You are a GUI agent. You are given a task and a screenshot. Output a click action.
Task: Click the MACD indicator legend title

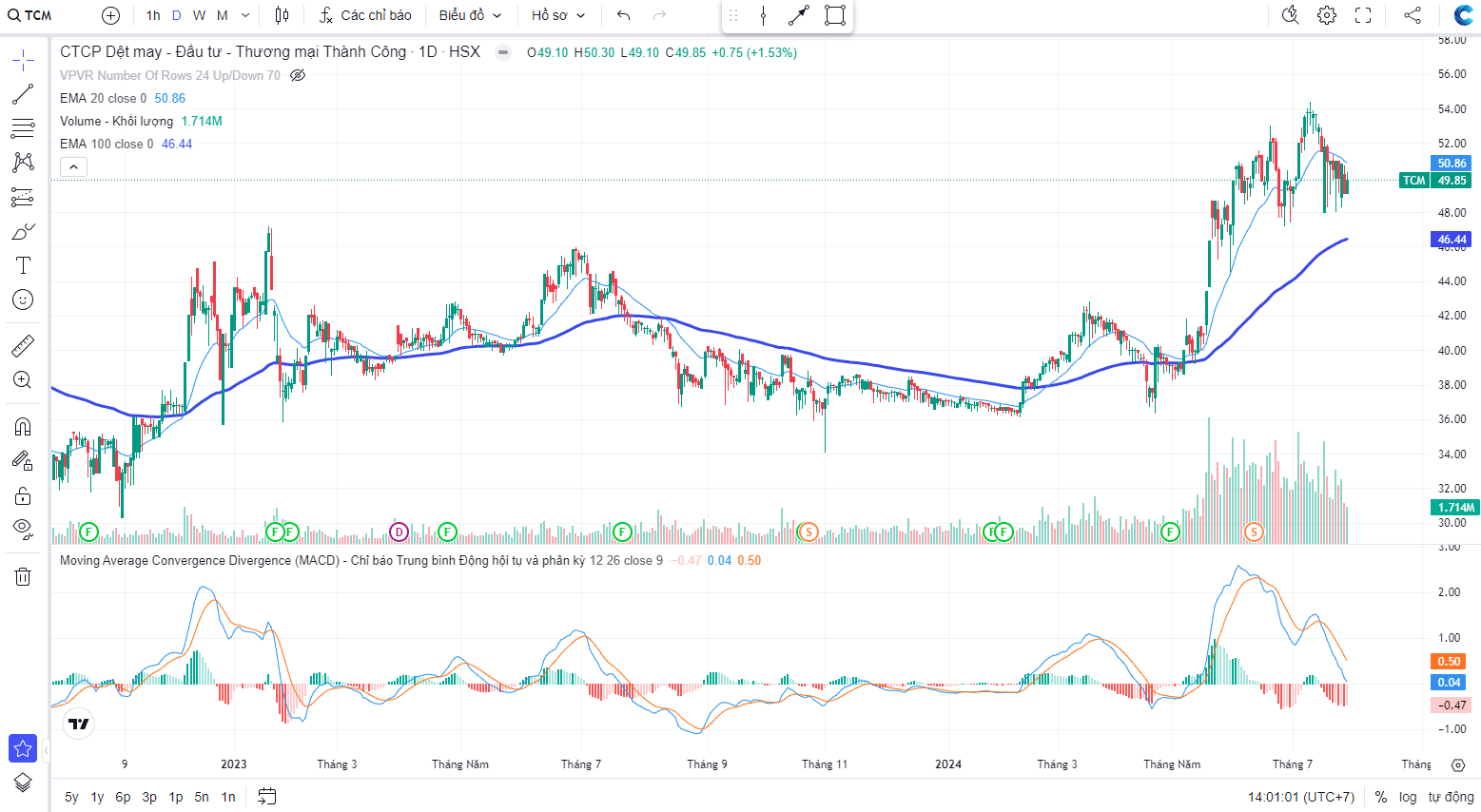[x=322, y=560]
